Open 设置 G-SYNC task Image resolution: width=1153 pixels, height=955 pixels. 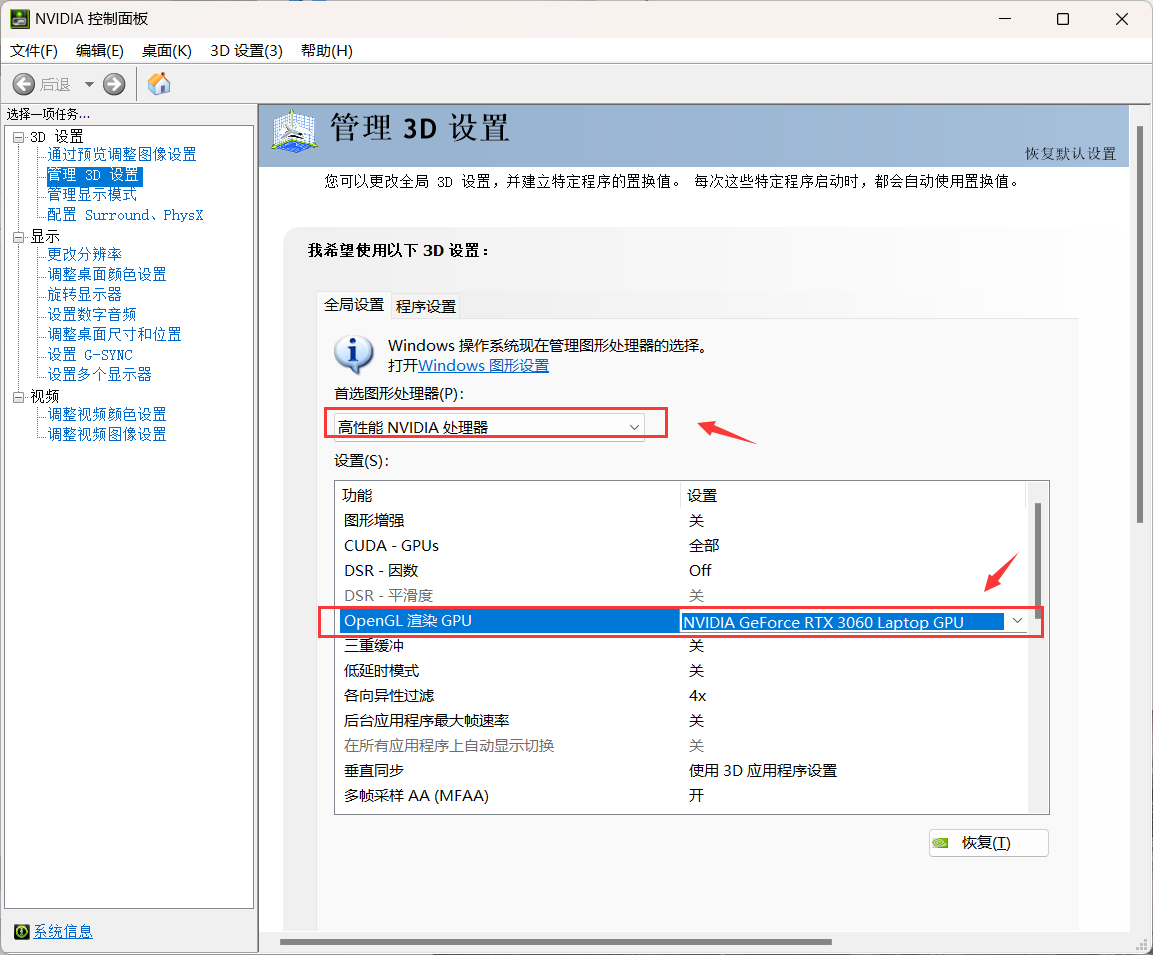(90, 354)
